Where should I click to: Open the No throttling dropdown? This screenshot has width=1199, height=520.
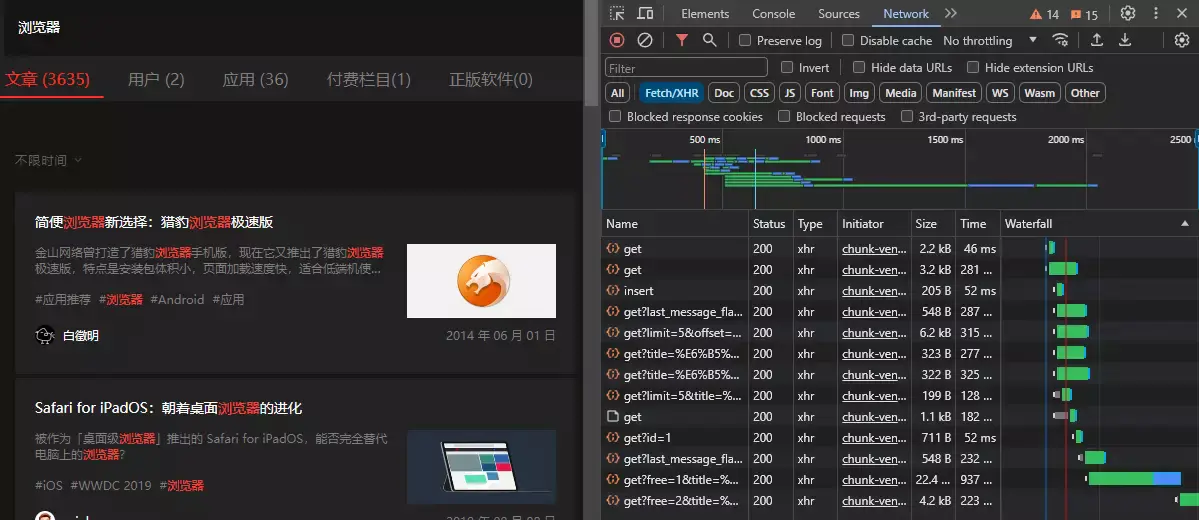point(990,41)
